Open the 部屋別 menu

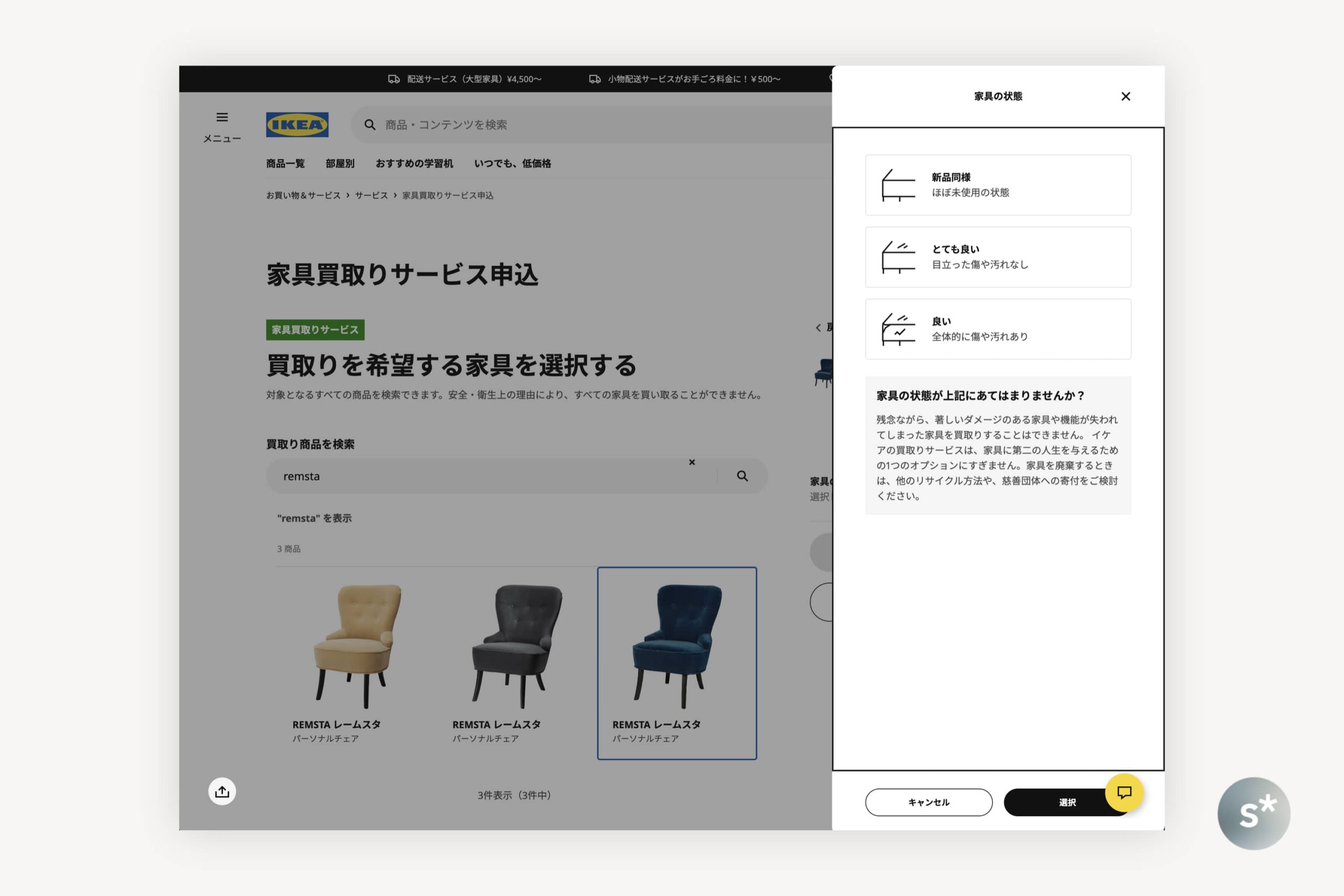point(340,163)
